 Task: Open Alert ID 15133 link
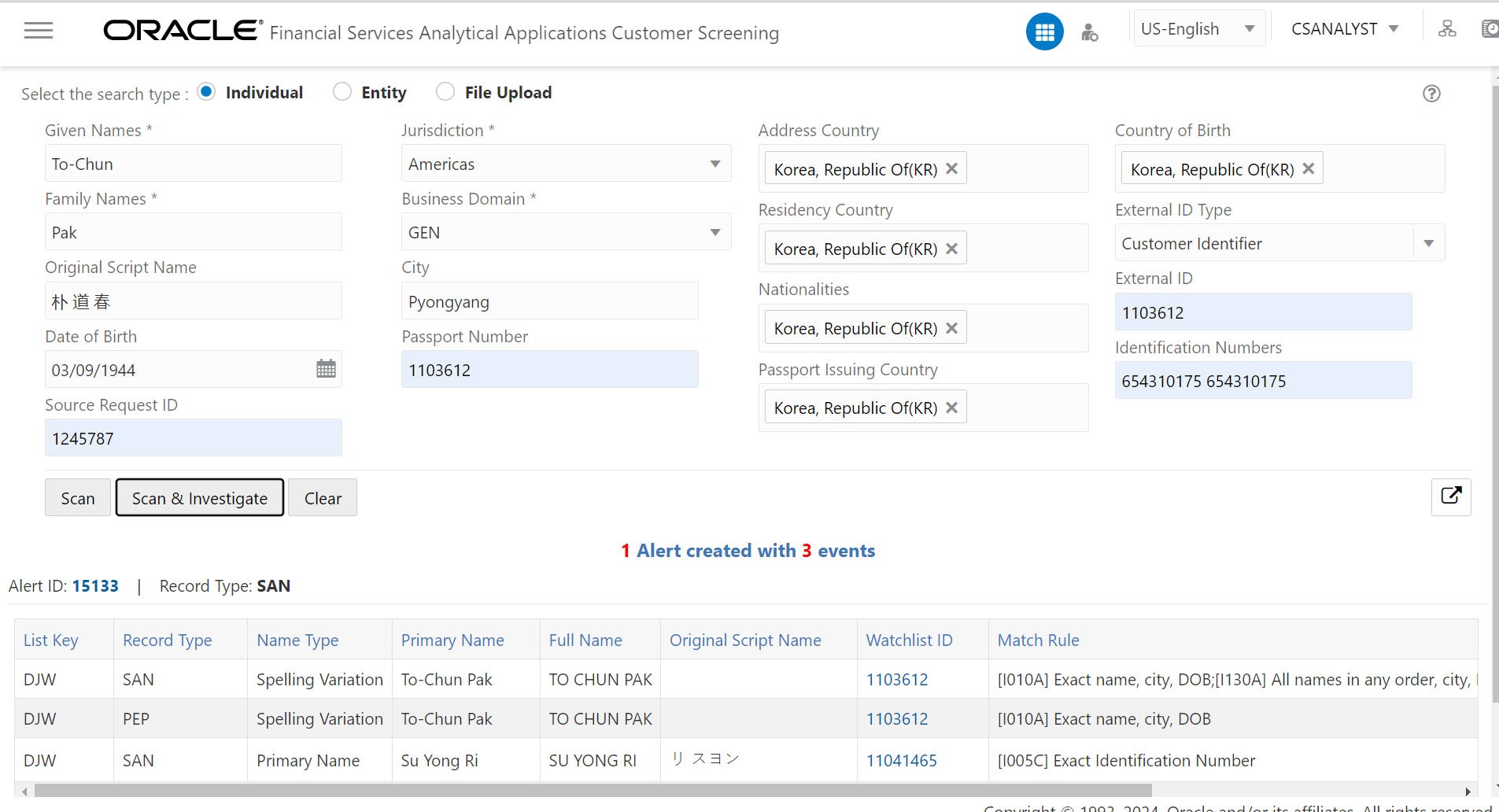point(95,586)
